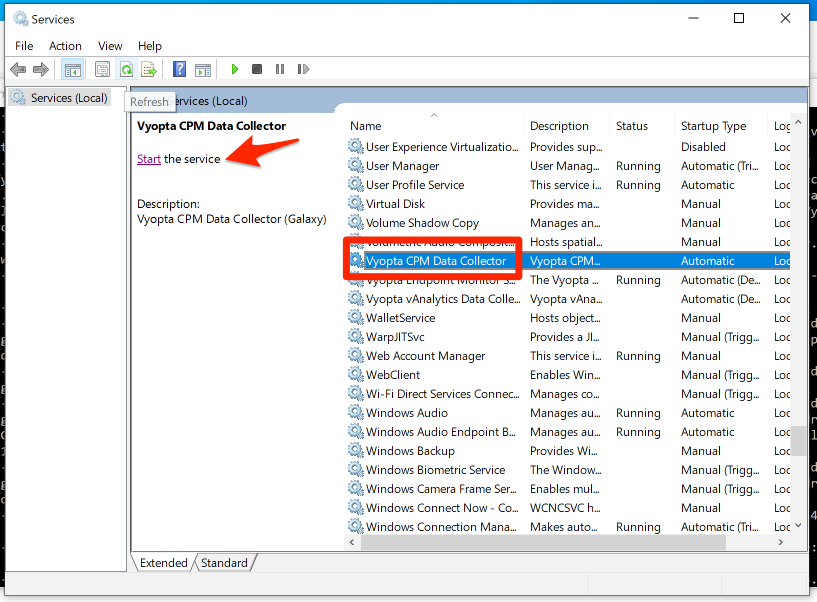Click gear icon beside Virtual Disk
Image resolution: width=817 pixels, height=602 pixels.
click(x=356, y=203)
